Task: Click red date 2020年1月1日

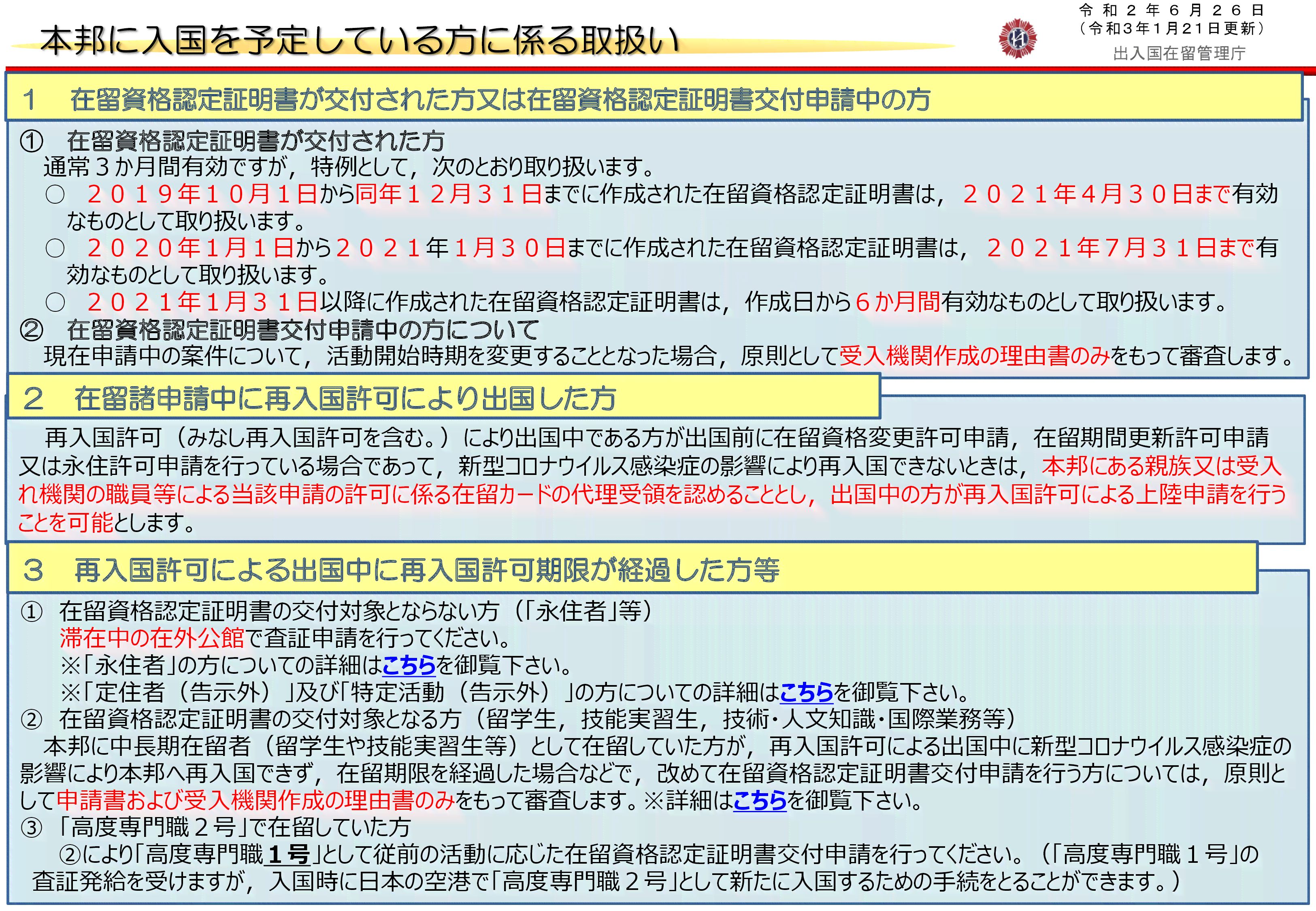Action: (x=191, y=248)
